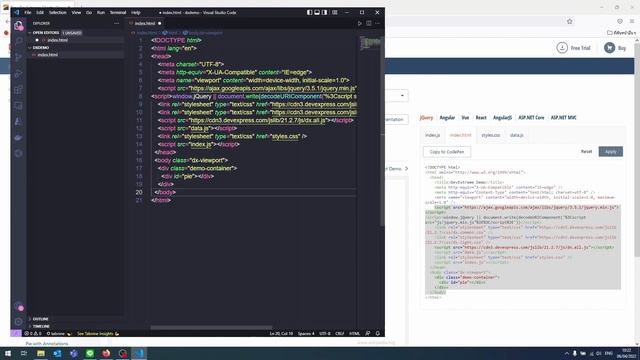Image resolution: width=640 pixels, height=360 pixels.
Task: Click the code minimap in the editor
Action: (x=371, y=42)
